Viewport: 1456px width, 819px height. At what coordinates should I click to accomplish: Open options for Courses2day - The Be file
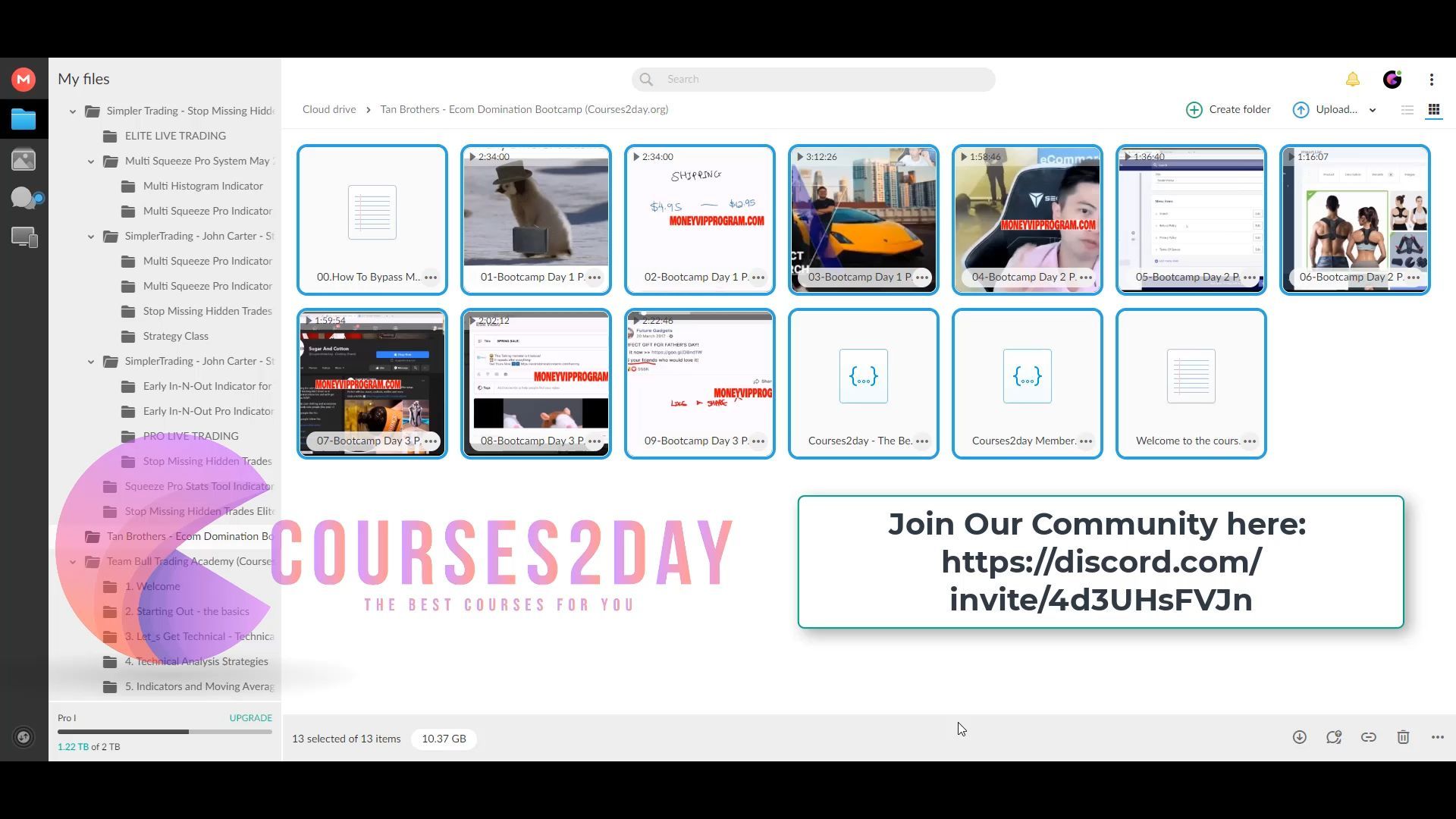(x=922, y=441)
